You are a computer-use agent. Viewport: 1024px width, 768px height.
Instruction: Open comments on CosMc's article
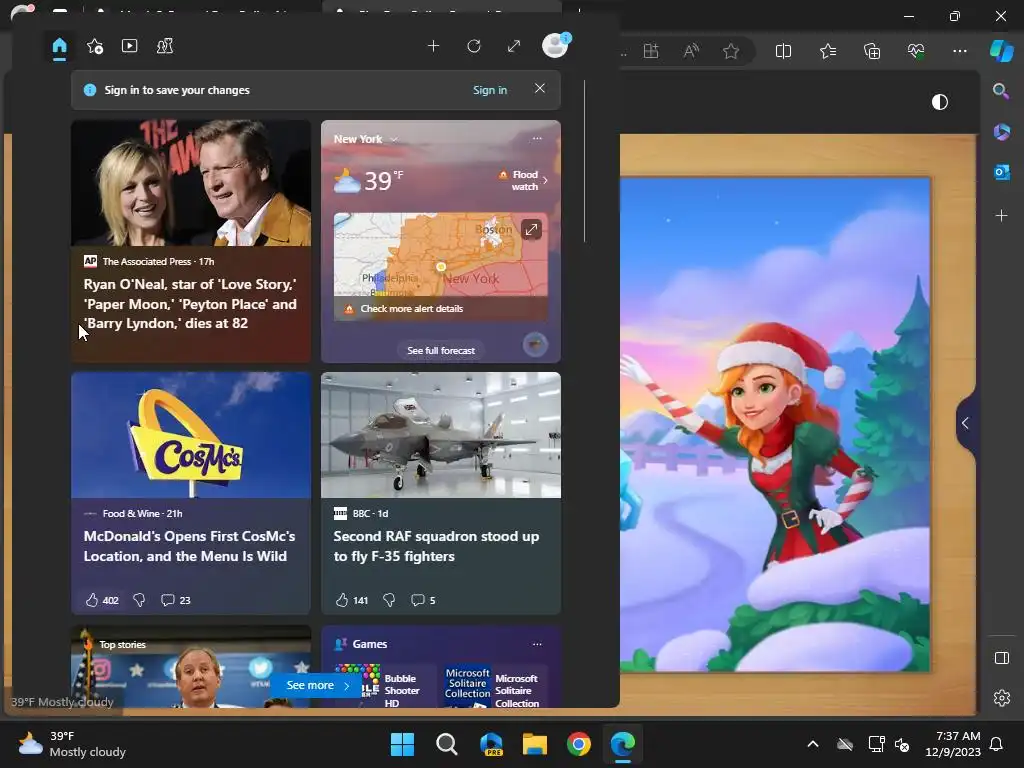pos(175,600)
